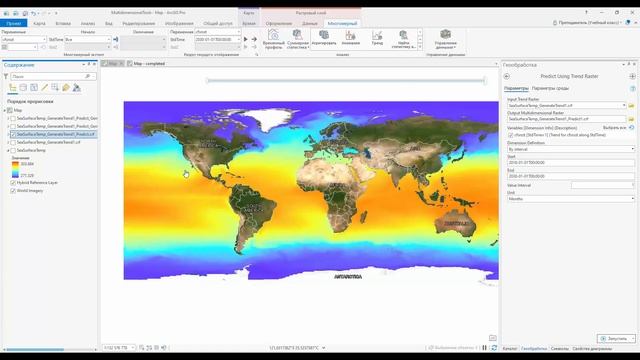
Task: Uncheck the World Imagery layer checkbox
Action: pos(13,191)
